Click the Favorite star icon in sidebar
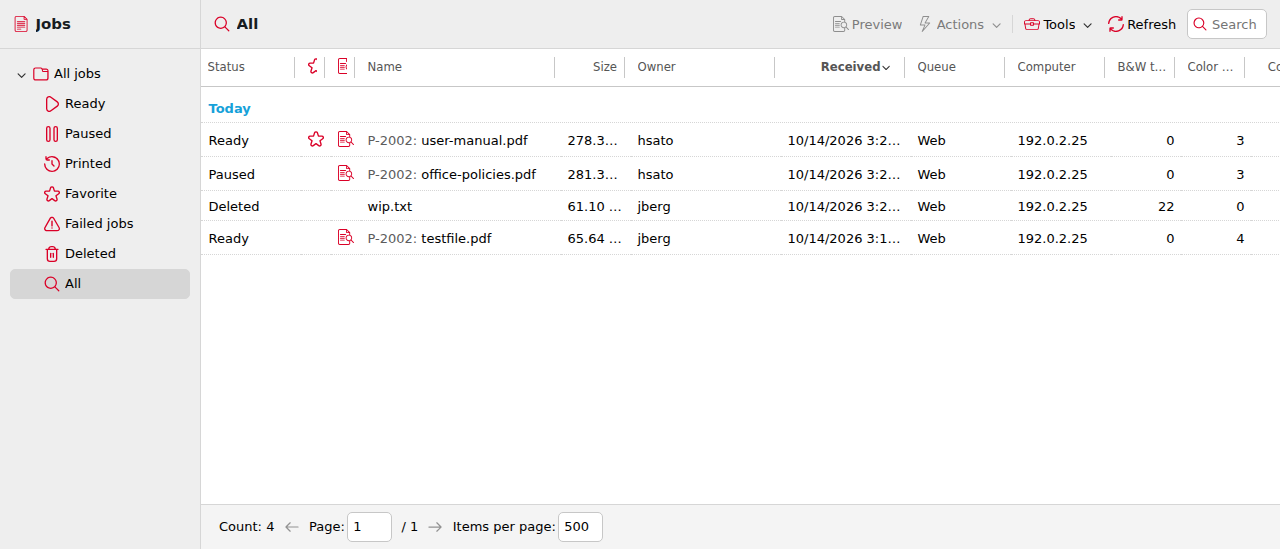 [x=52, y=194]
